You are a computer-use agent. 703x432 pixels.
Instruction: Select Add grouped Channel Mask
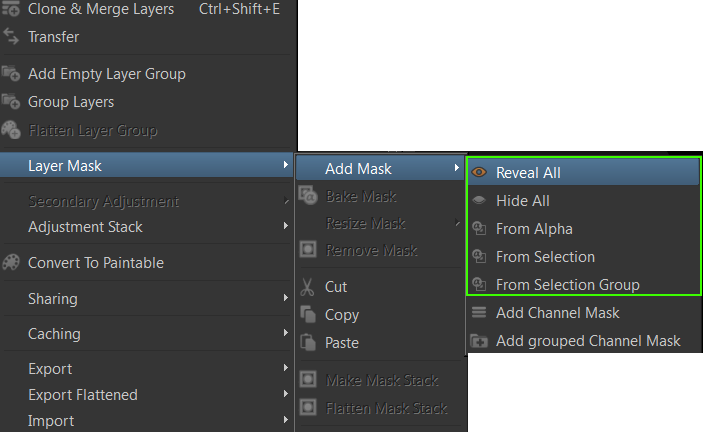coord(588,341)
